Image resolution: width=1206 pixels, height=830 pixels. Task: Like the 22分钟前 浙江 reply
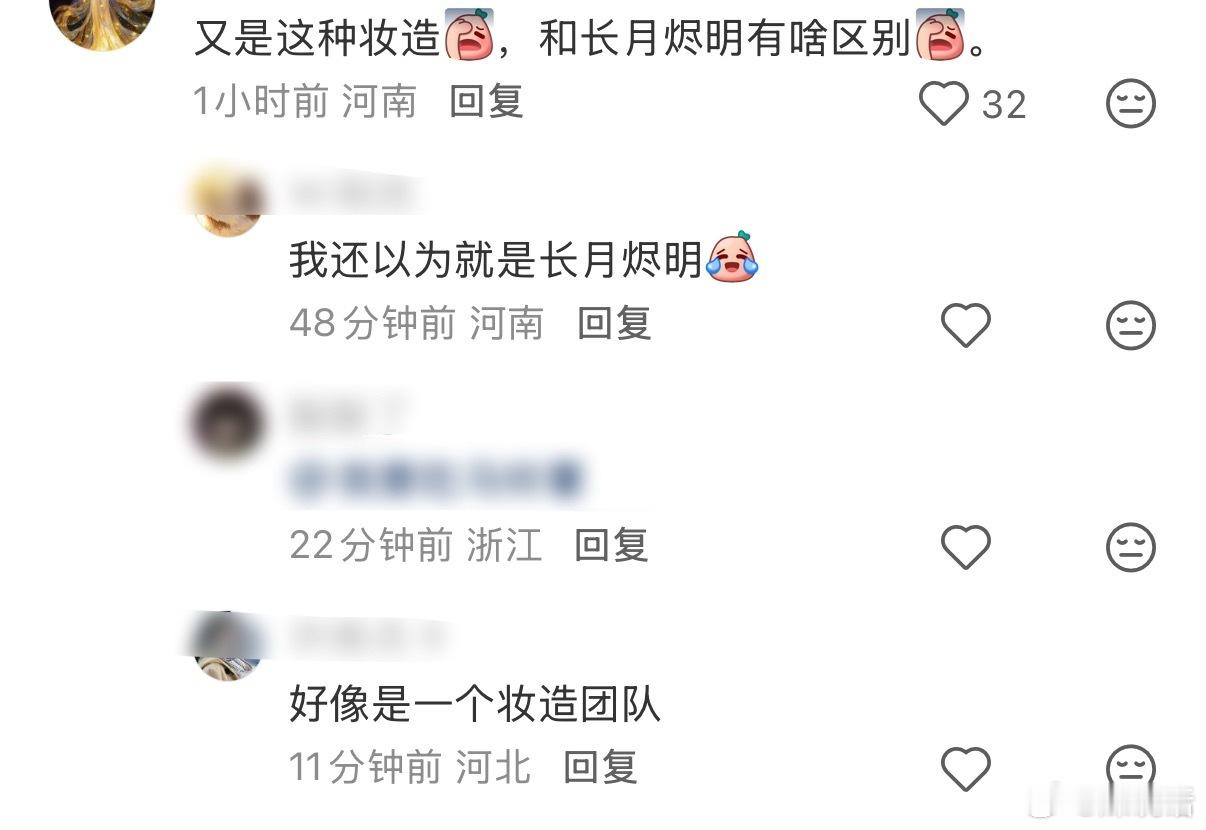966,547
